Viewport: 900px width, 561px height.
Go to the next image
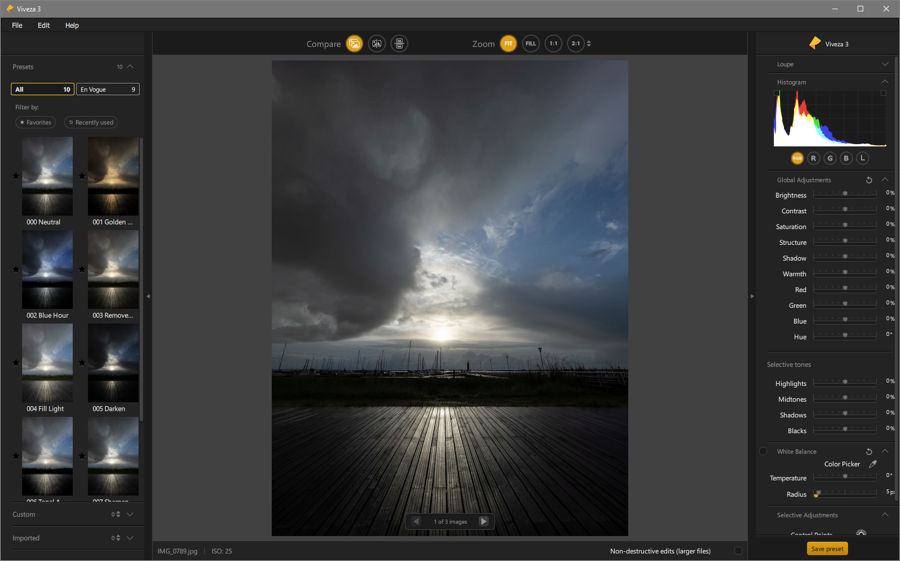coord(483,521)
